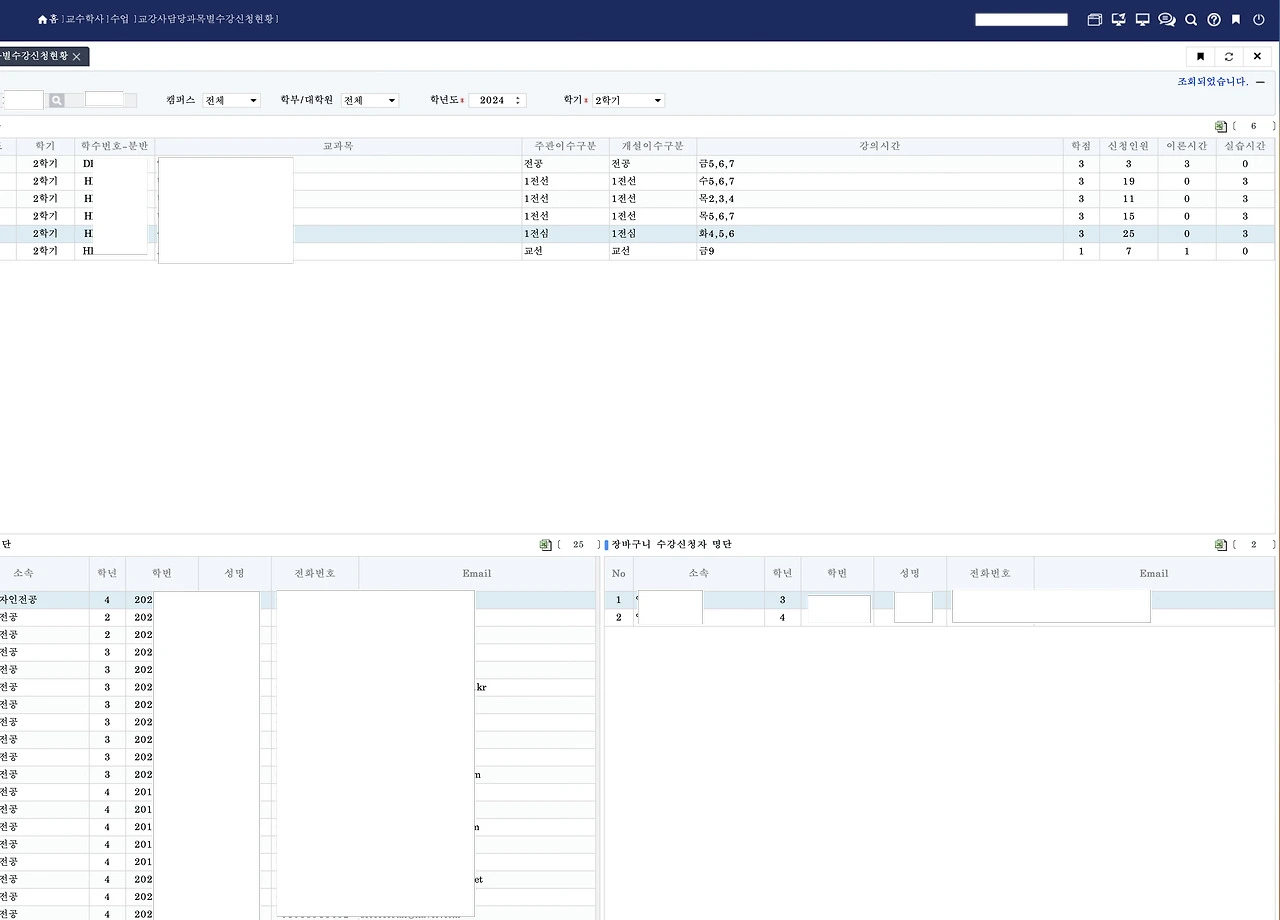Image resolution: width=1280 pixels, height=920 pixels.
Task: Select the course row with time 화4,5,6
Action: tap(637, 234)
